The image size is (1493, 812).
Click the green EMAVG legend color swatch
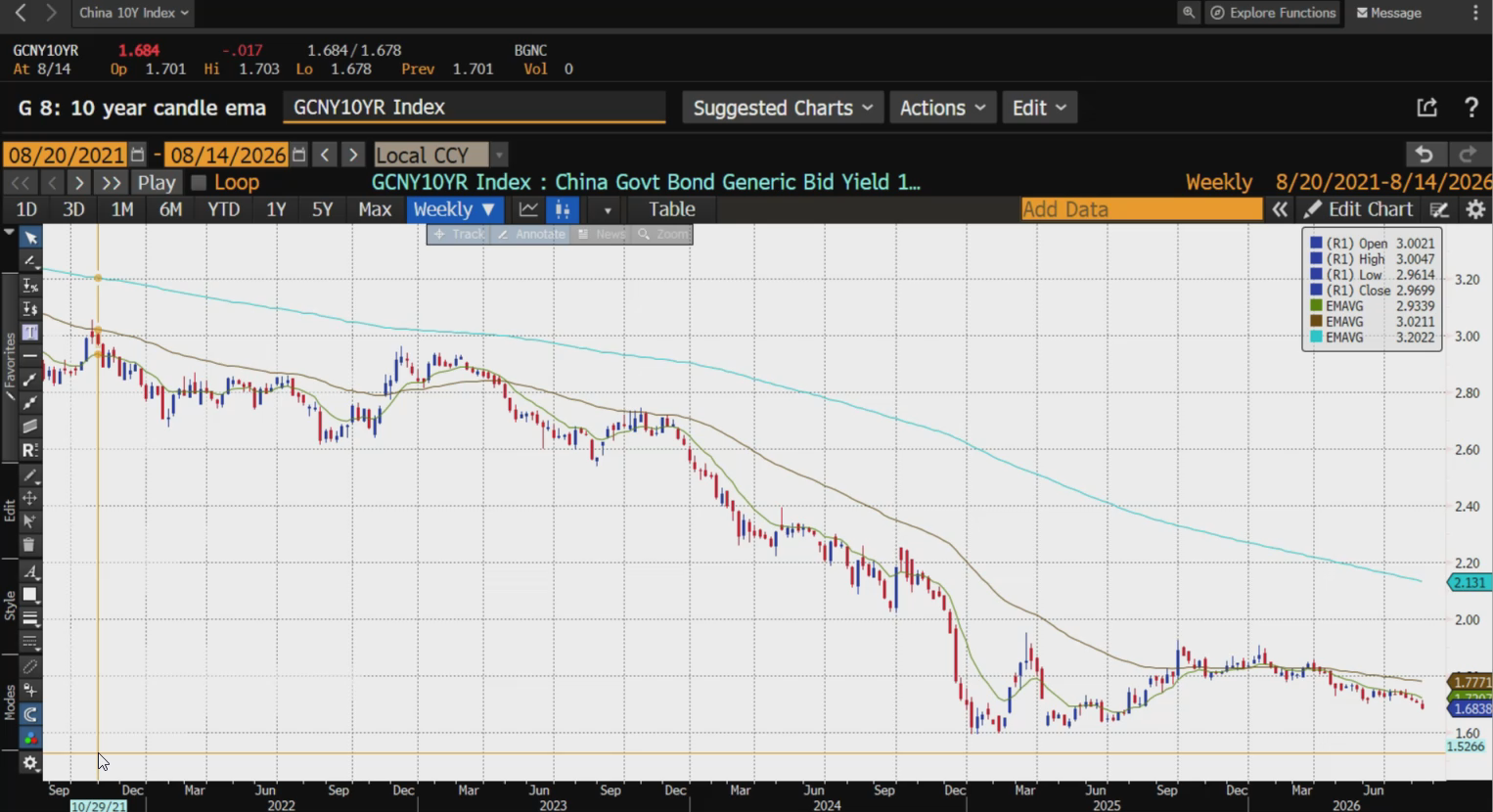(x=1317, y=306)
